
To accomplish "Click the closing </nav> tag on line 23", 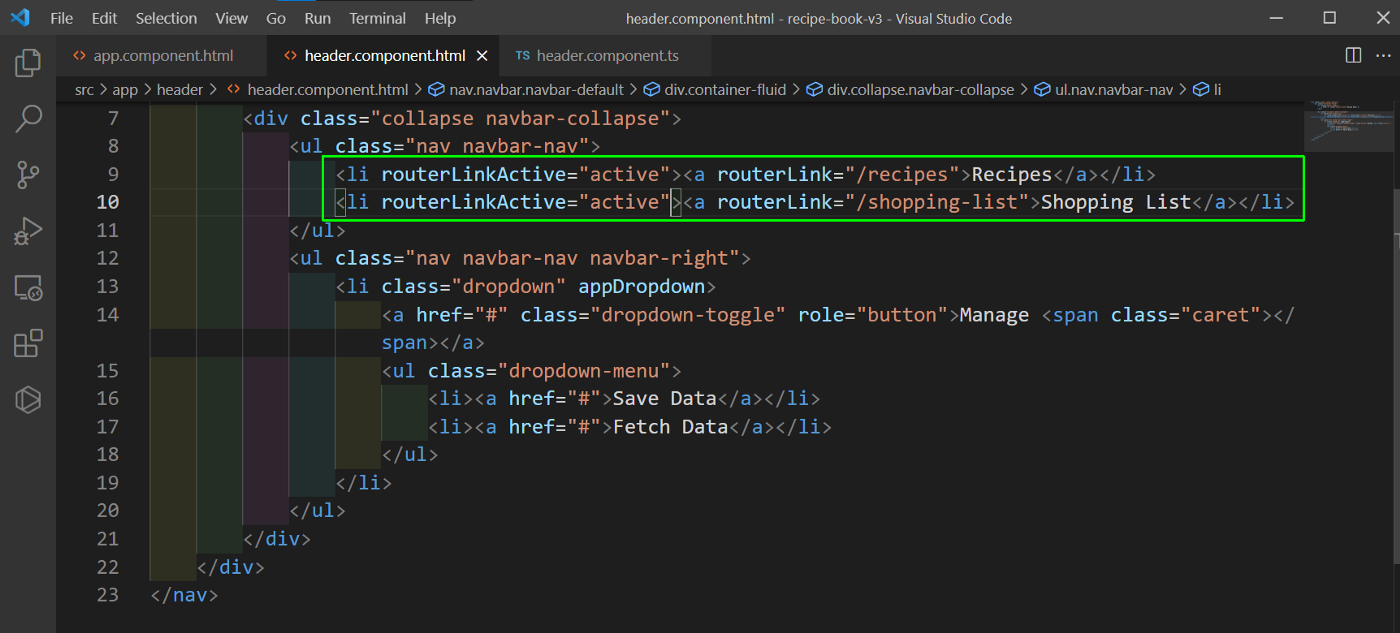I will click(x=184, y=595).
